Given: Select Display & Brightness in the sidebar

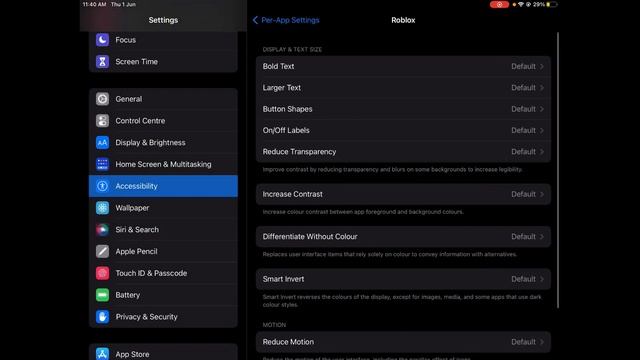Looking at the screenshot, I should pos(163,142).
